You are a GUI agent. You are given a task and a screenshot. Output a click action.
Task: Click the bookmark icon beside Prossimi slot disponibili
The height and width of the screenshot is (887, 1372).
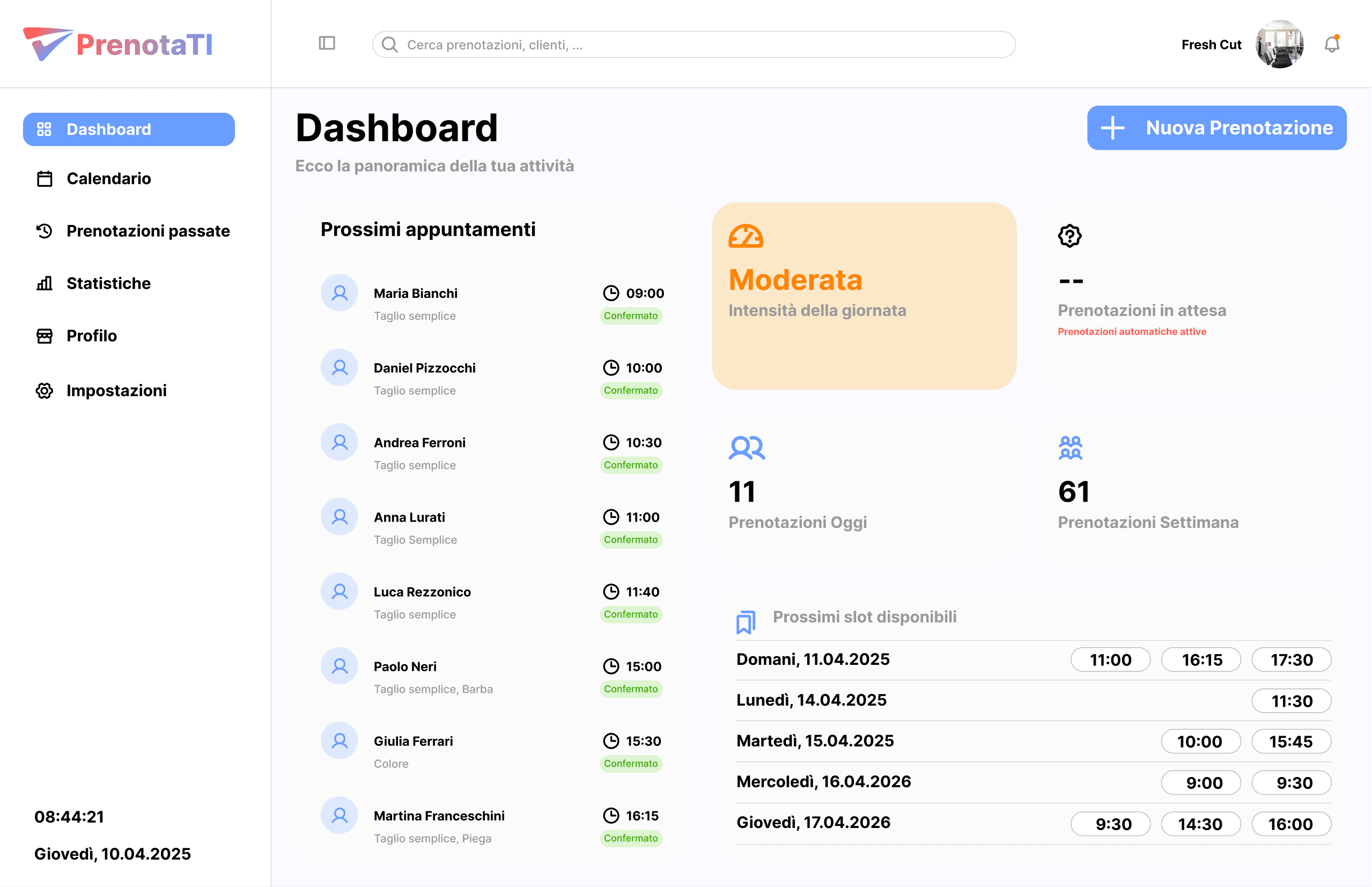click(746, 622)
